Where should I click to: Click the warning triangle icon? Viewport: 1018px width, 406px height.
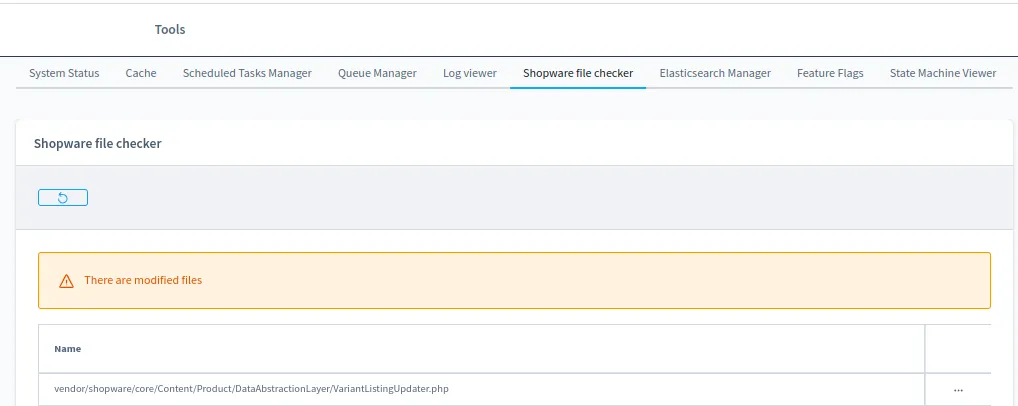point(66,281)
